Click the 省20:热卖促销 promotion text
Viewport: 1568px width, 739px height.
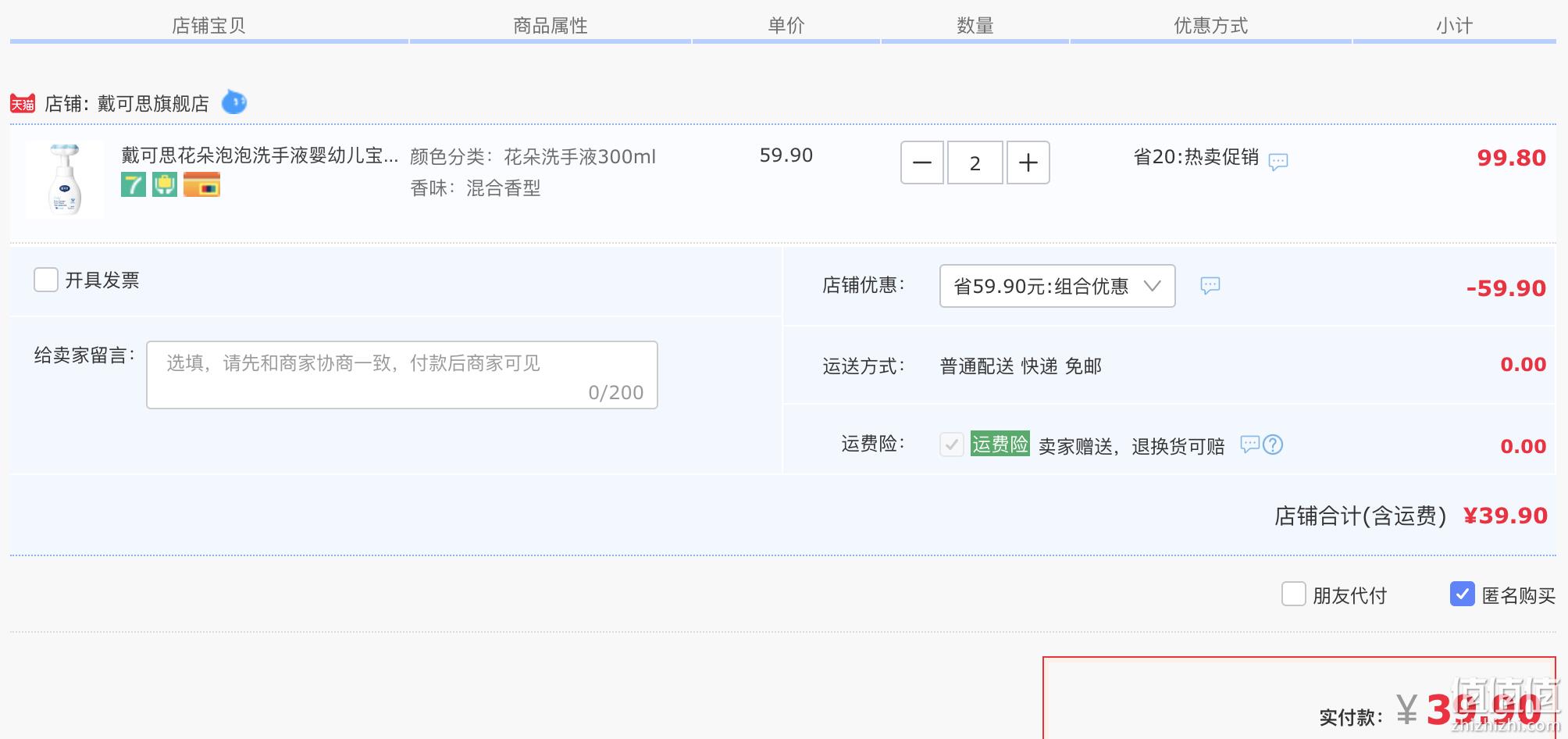click(1196, 157)
